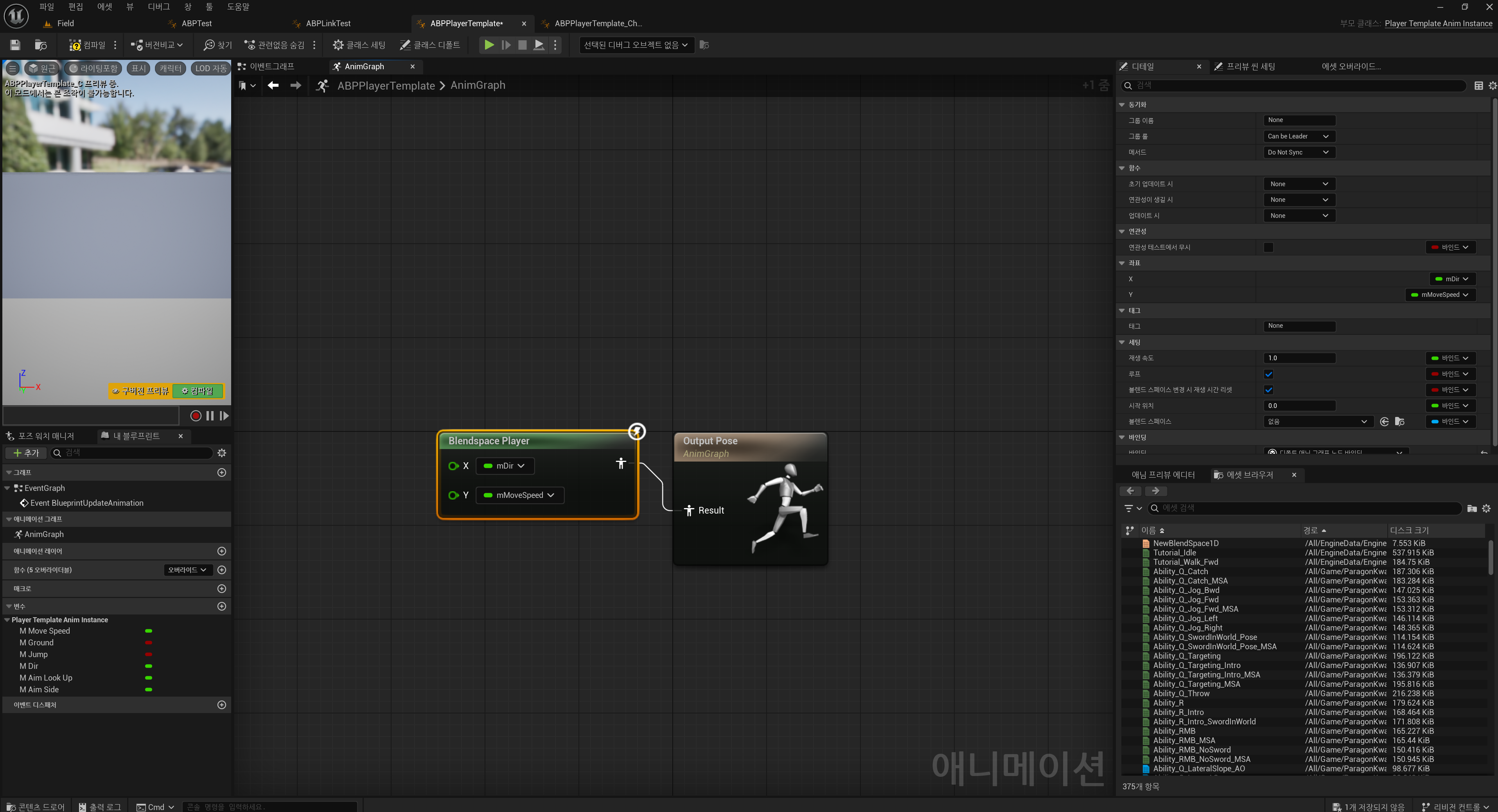This screenshot has width=1498, height=812.
Task: Click the Player Template Anim Instance link
Action: 1438,23
